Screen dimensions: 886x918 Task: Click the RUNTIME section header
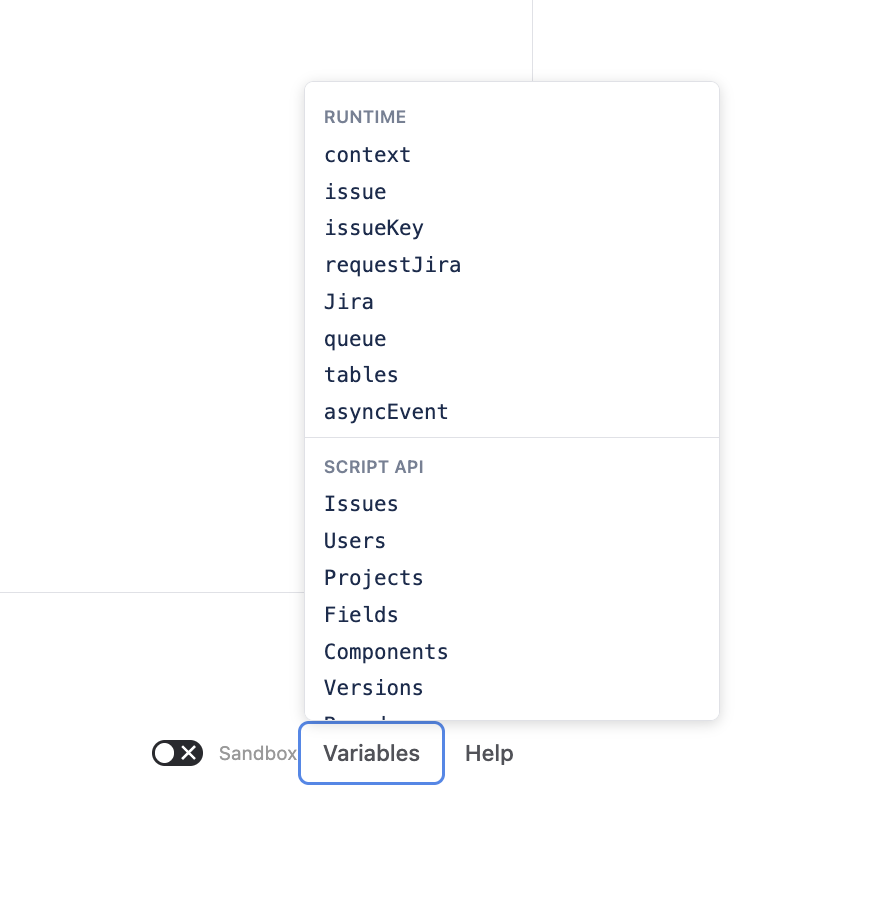365,117
